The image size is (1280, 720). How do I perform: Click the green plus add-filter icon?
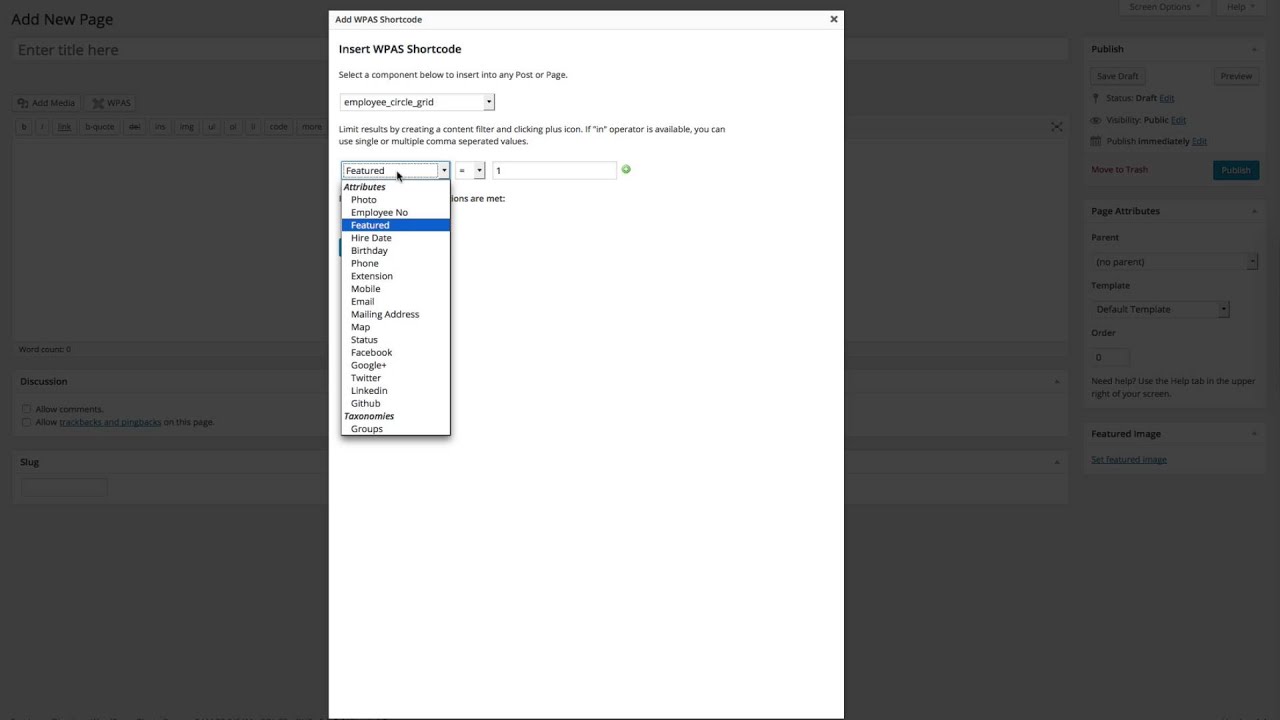point(626,169)
